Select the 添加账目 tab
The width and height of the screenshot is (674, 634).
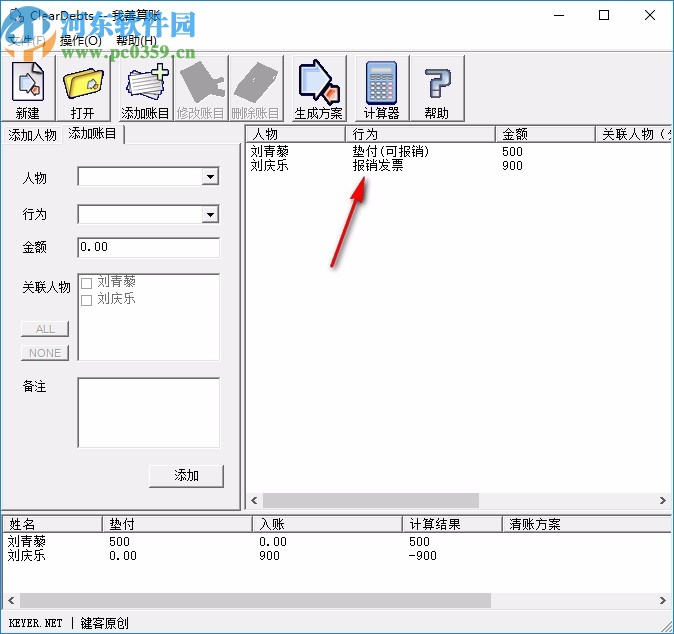[x=93, y=134]
